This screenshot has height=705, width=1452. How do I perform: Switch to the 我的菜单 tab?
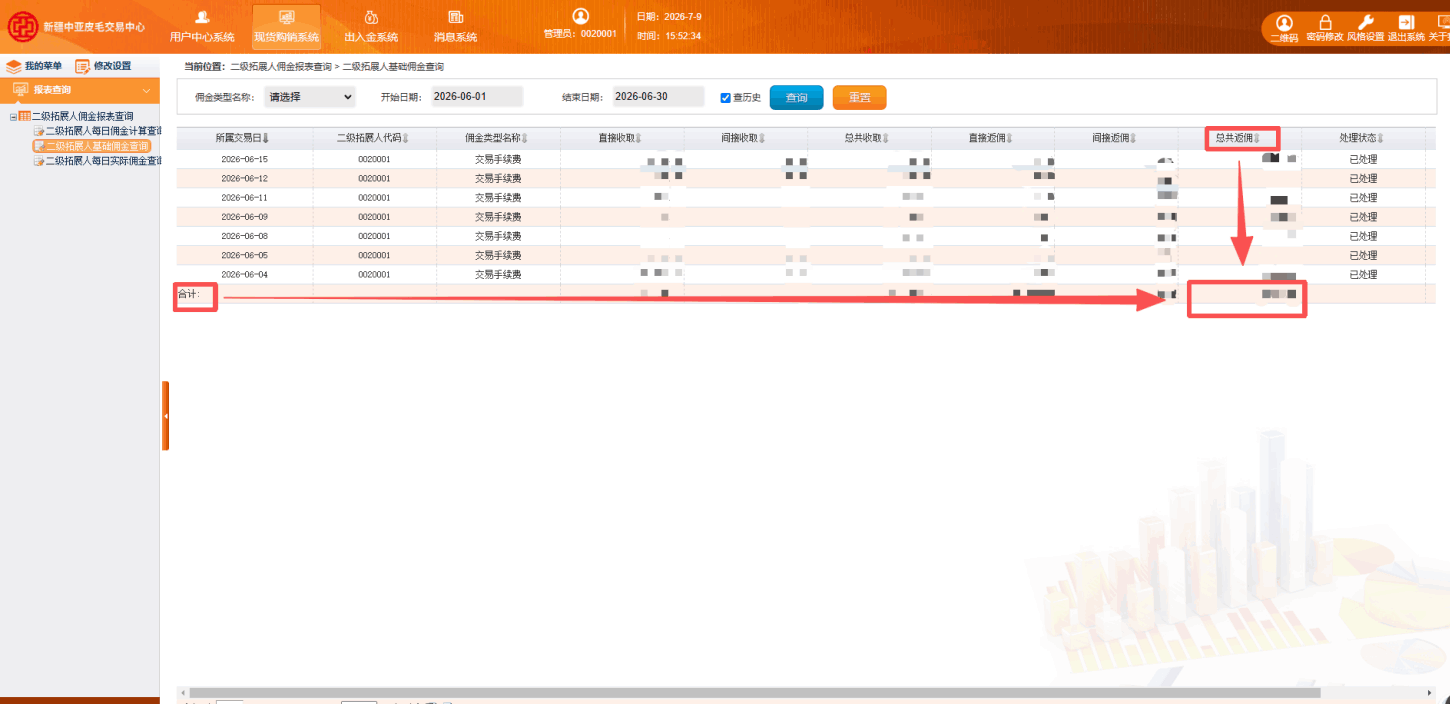point(34,66)
